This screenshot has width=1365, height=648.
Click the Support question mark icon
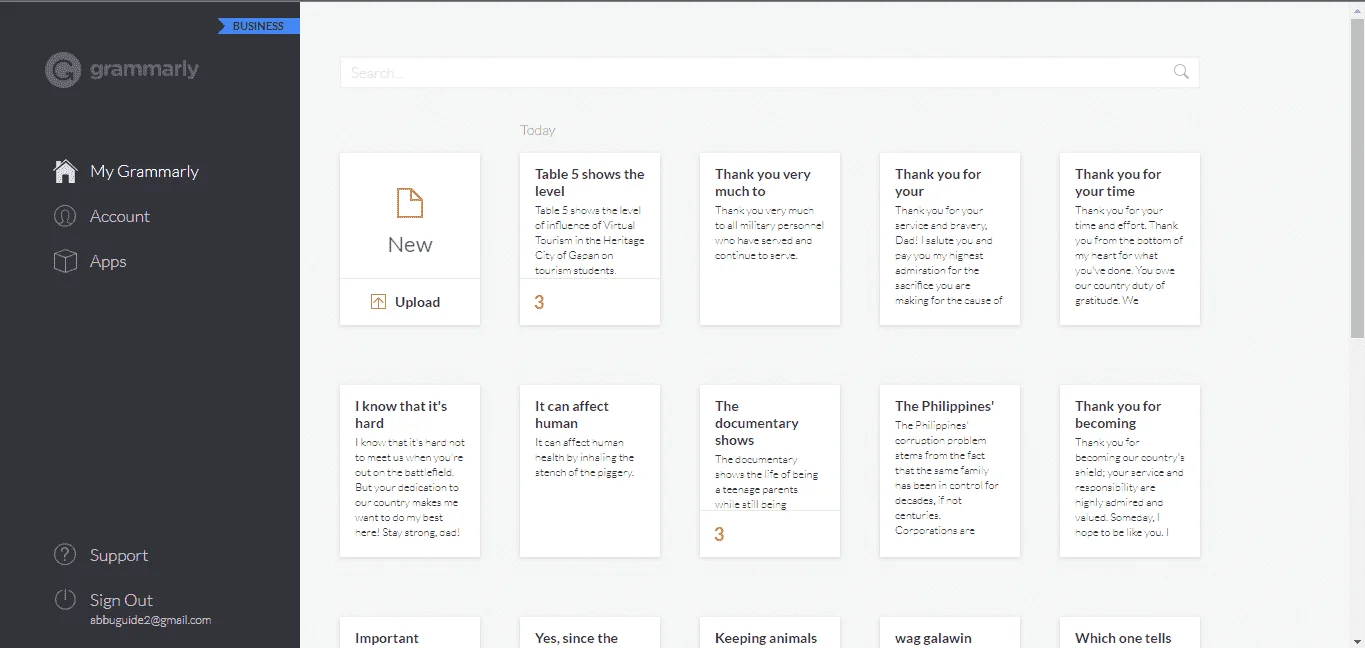coord(65,555)
